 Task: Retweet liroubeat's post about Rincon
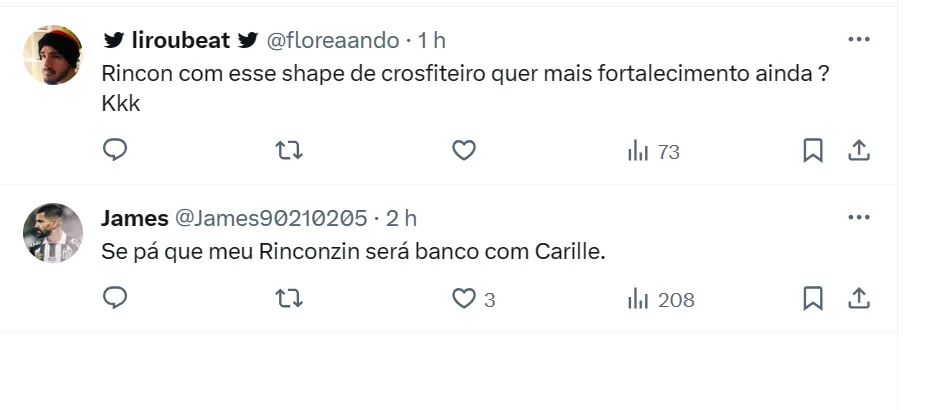coord(289,150)
